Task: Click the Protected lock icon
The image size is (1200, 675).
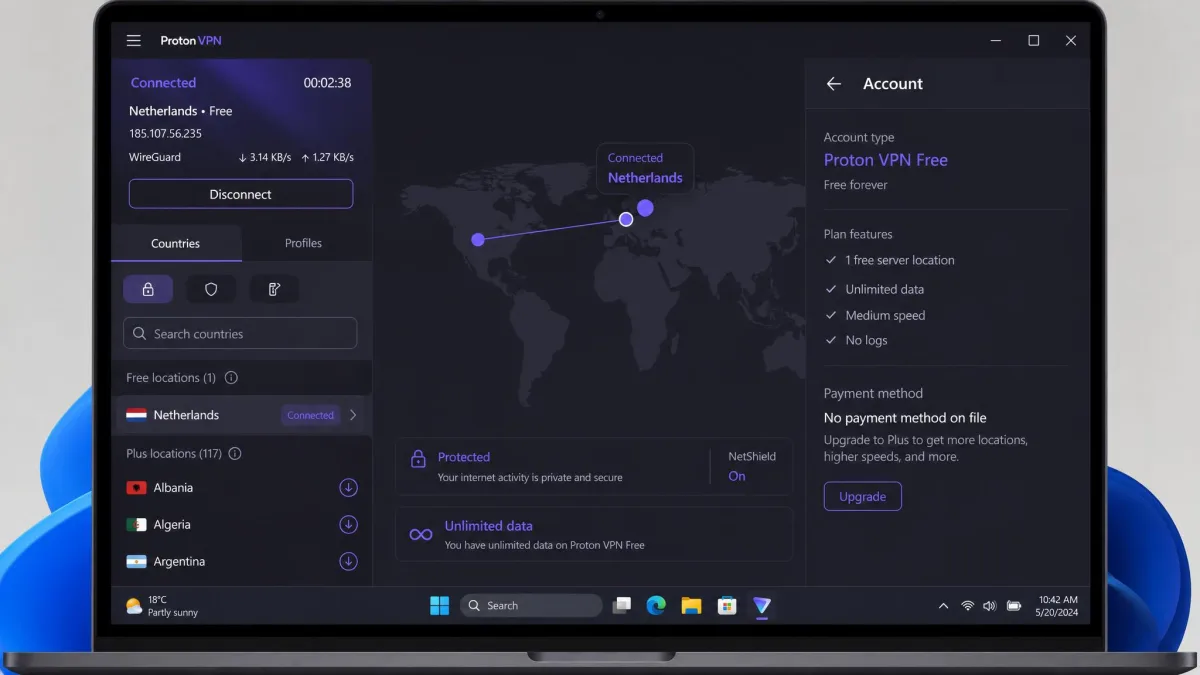Action: click(418, 459)
